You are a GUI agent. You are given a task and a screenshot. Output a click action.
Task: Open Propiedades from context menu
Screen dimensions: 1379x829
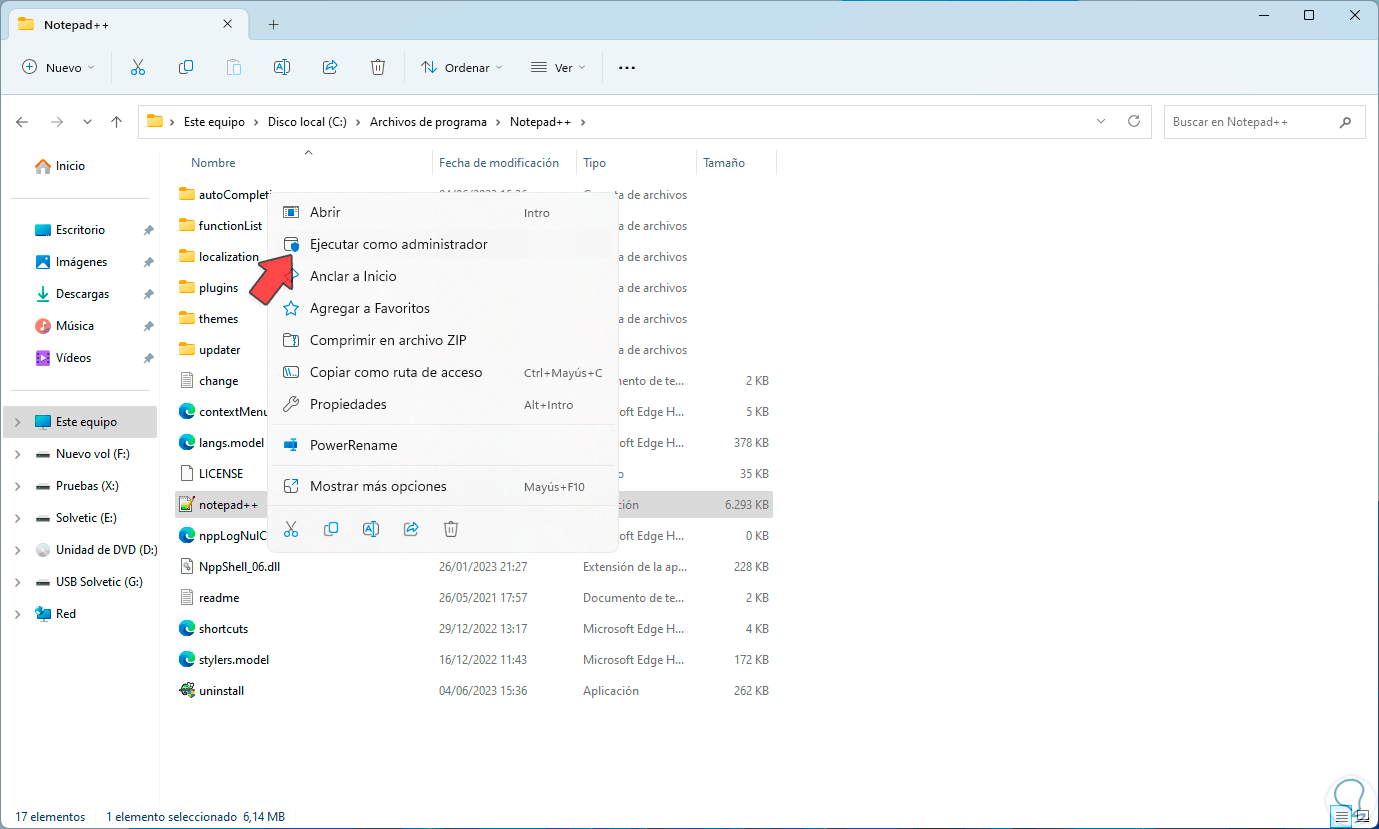click(442, 404)
